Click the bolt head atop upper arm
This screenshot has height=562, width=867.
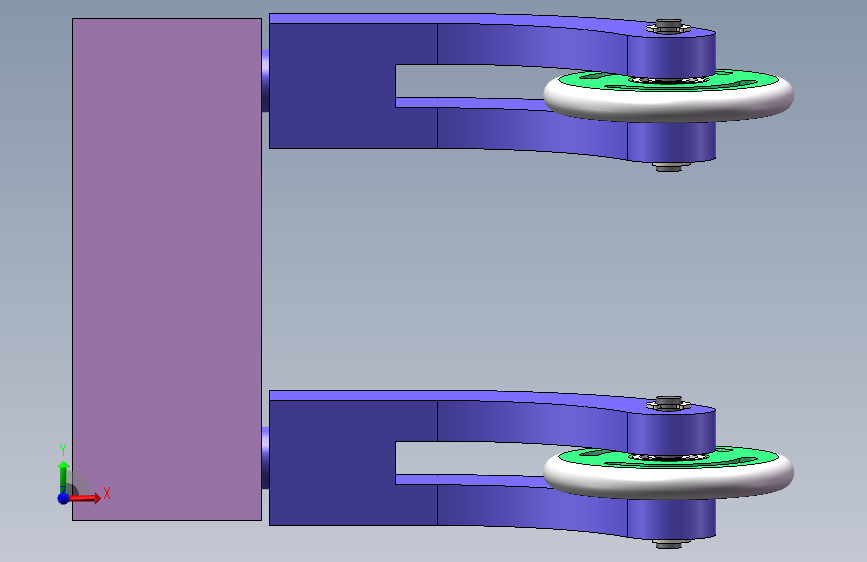pyautogui.click(x=668, y=25)
